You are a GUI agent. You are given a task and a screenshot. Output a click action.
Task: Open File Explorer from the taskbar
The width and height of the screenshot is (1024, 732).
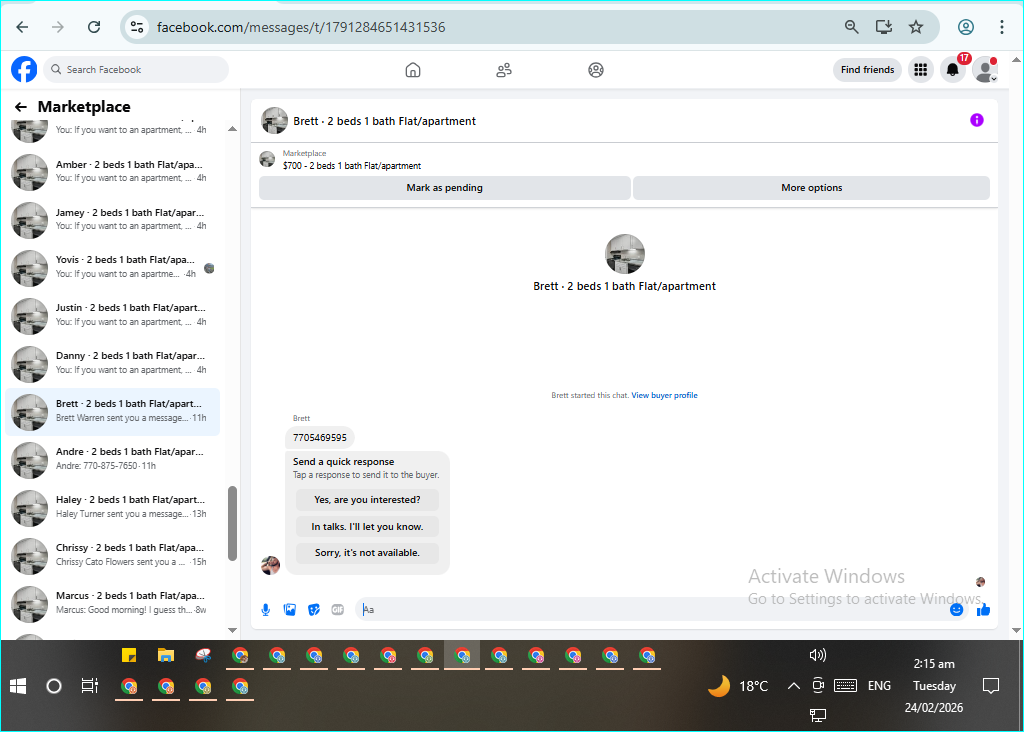(166, 655)
